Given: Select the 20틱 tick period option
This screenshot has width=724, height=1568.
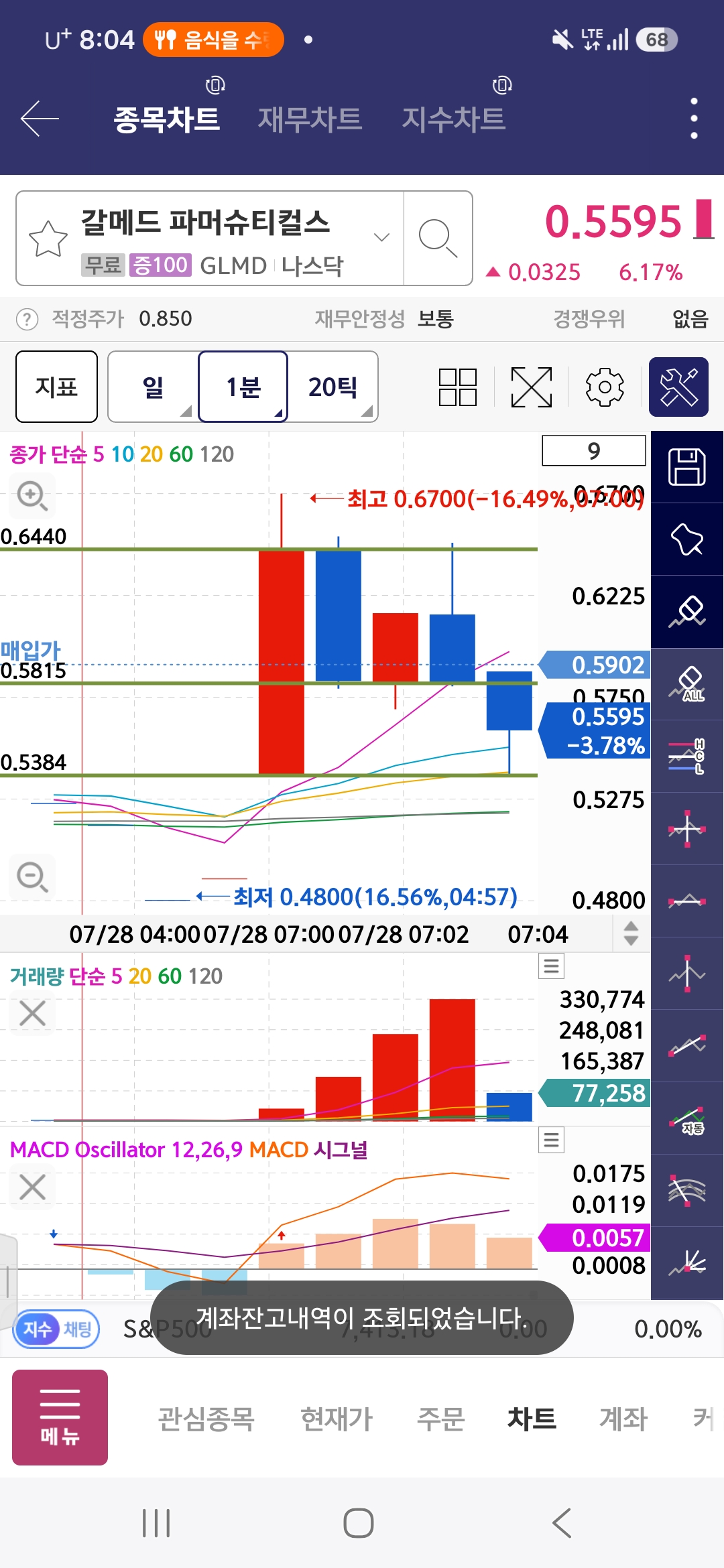Looking at the screenshot, I should tap(333, 387).
